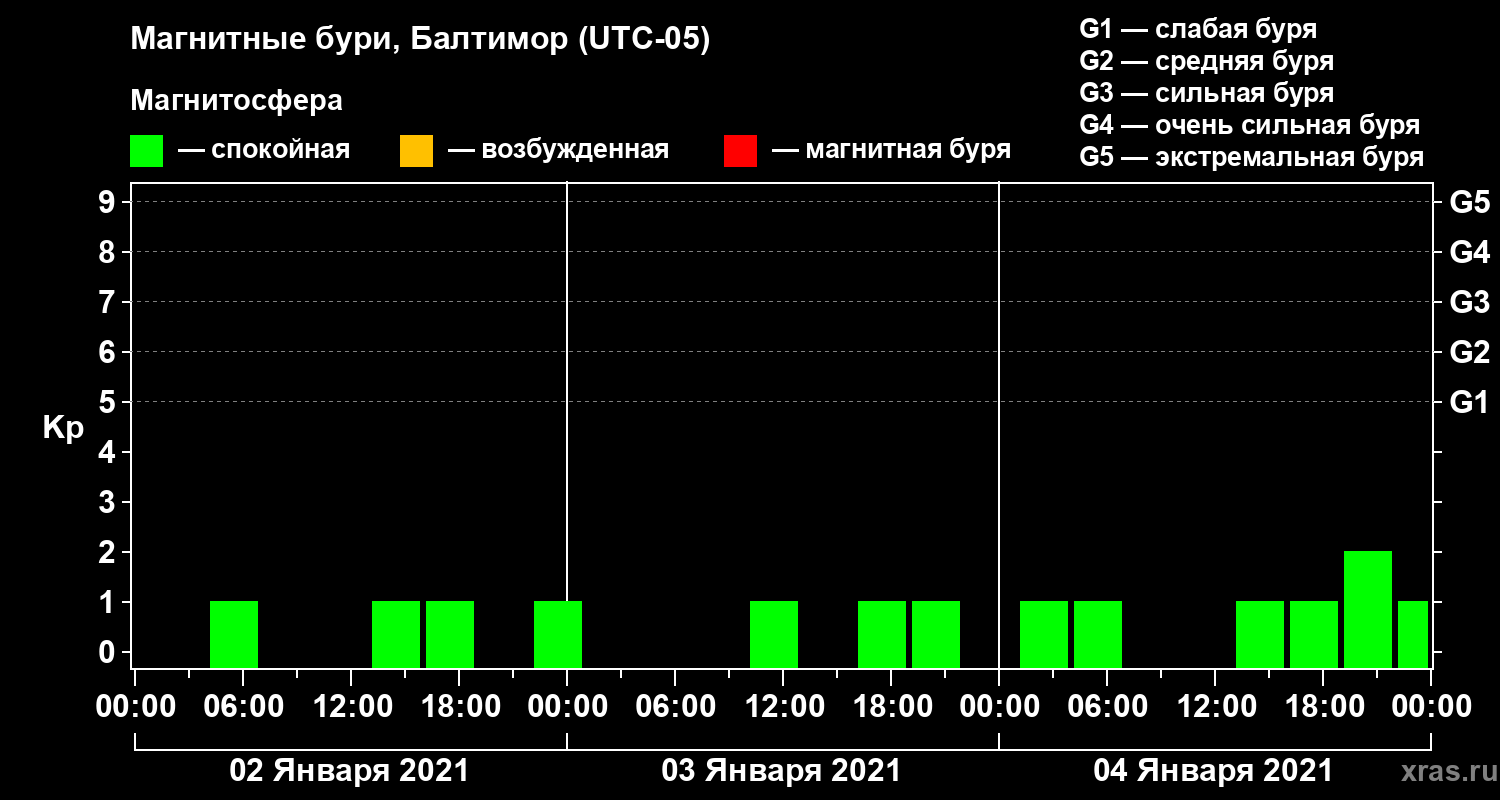Click the green 'спокойная' legend swatch
The image size is (1500, 800).
point(147,151)
